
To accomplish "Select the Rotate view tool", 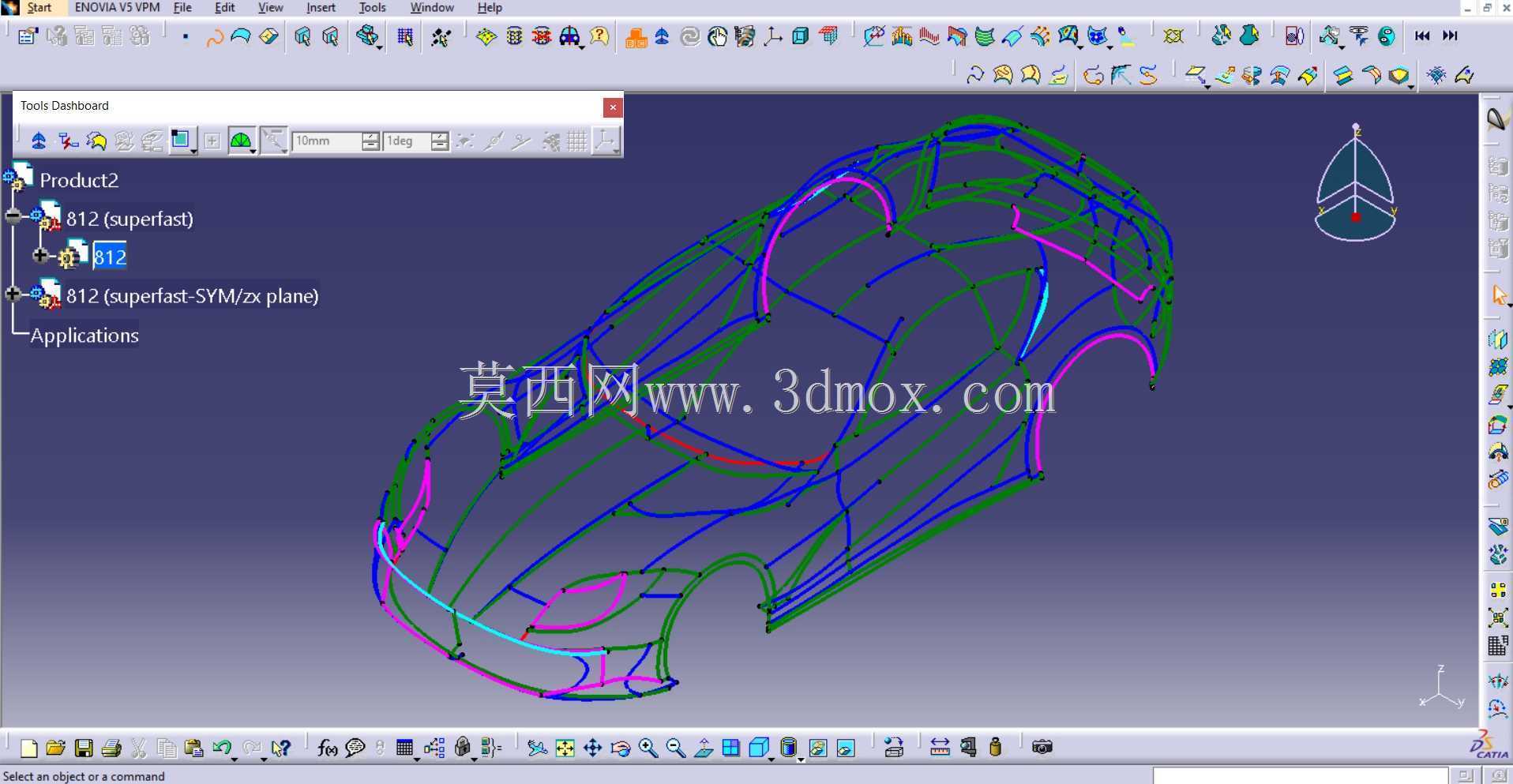I will tap(621, 748).
